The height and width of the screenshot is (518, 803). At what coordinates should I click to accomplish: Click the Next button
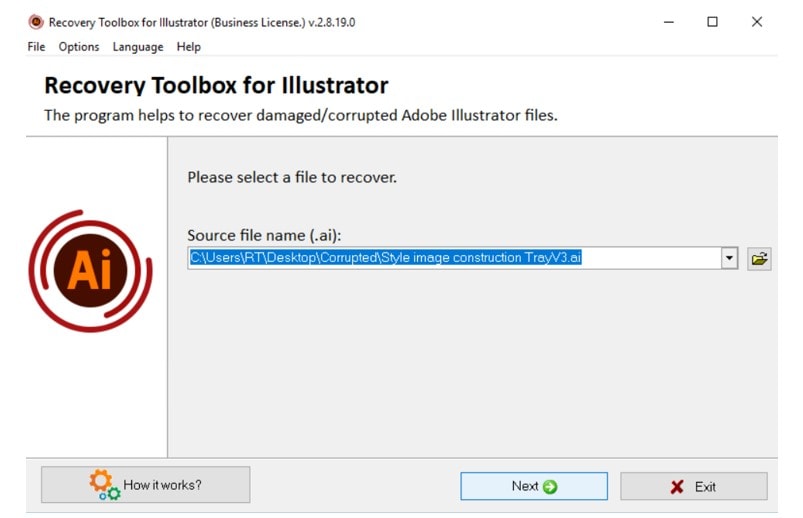[x=534, y=486]
